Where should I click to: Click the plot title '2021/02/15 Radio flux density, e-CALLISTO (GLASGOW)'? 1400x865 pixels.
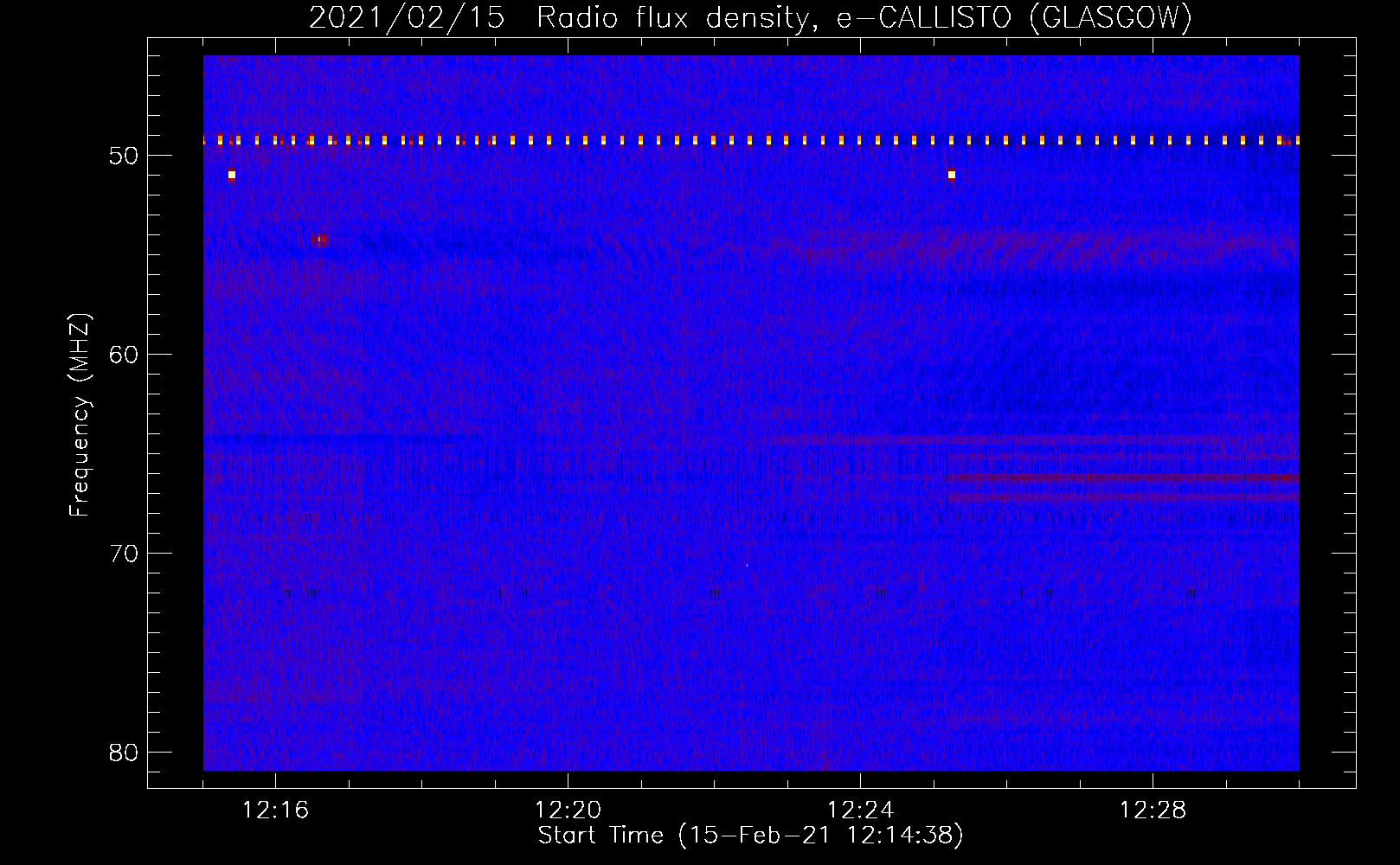point(750,18)
